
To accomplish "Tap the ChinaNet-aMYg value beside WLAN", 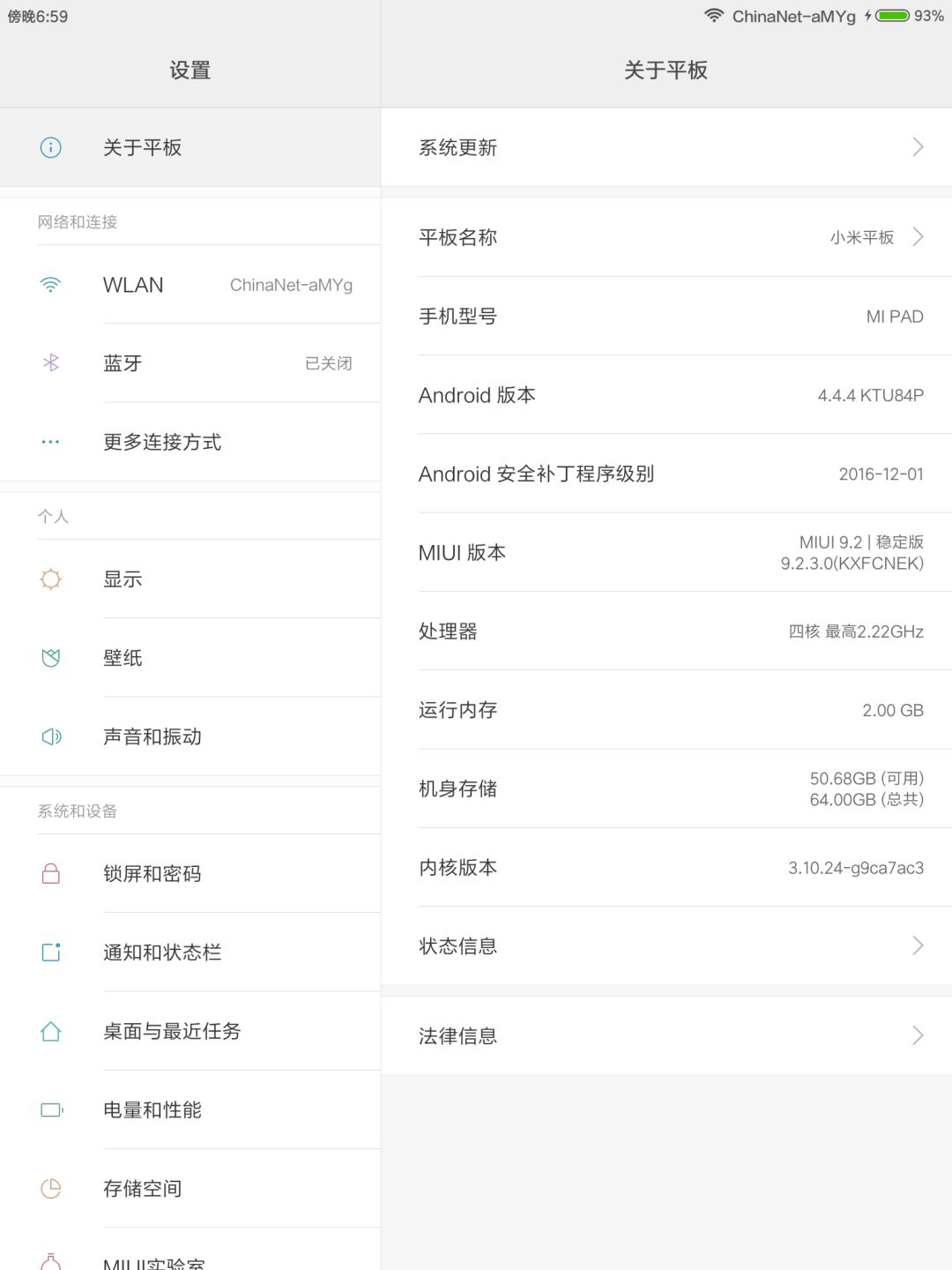I will 291,285.
